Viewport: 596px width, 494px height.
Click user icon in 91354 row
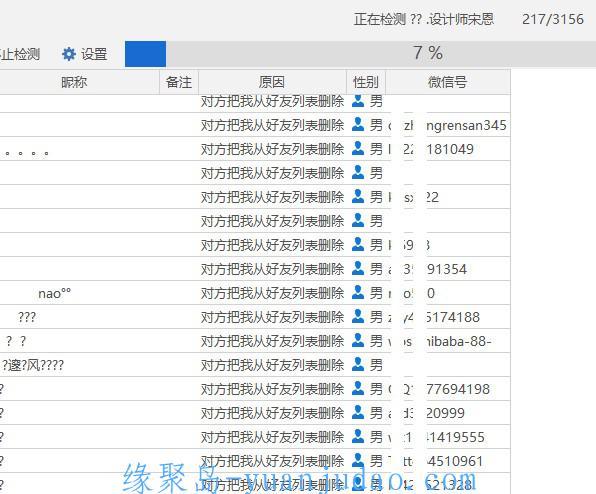coord(358,268)
